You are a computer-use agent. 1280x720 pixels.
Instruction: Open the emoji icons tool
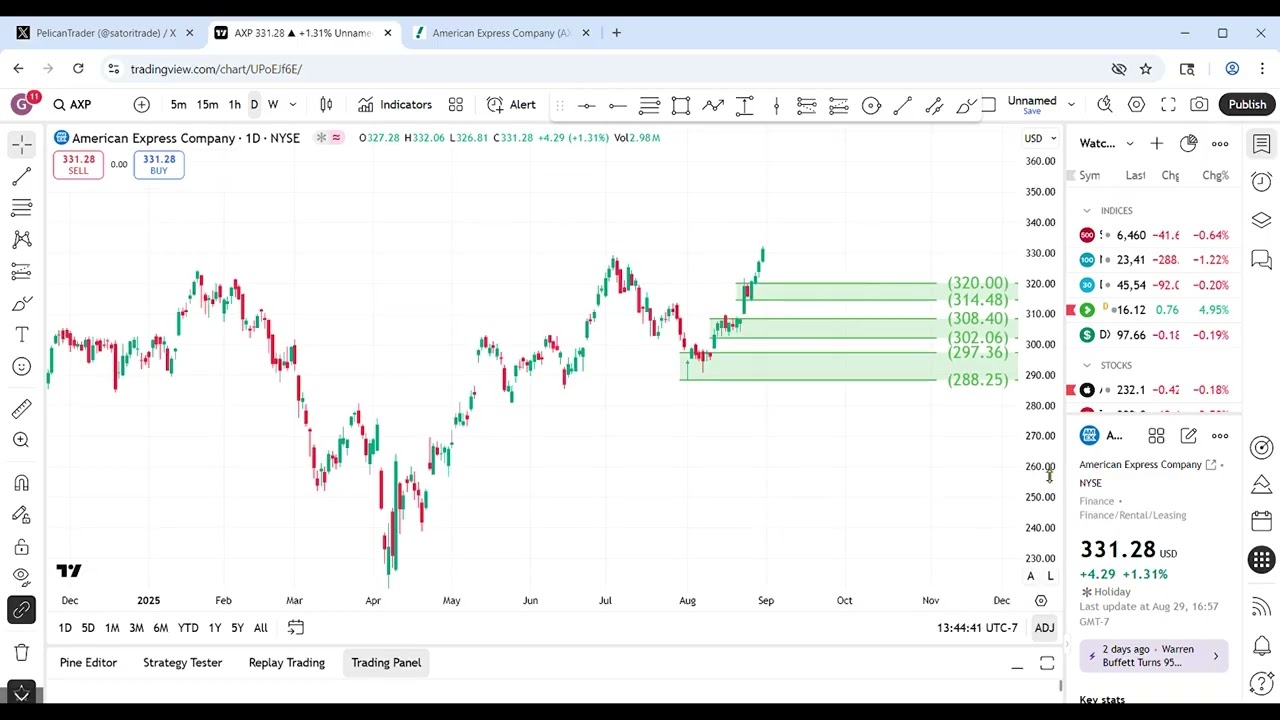[21, 366]
